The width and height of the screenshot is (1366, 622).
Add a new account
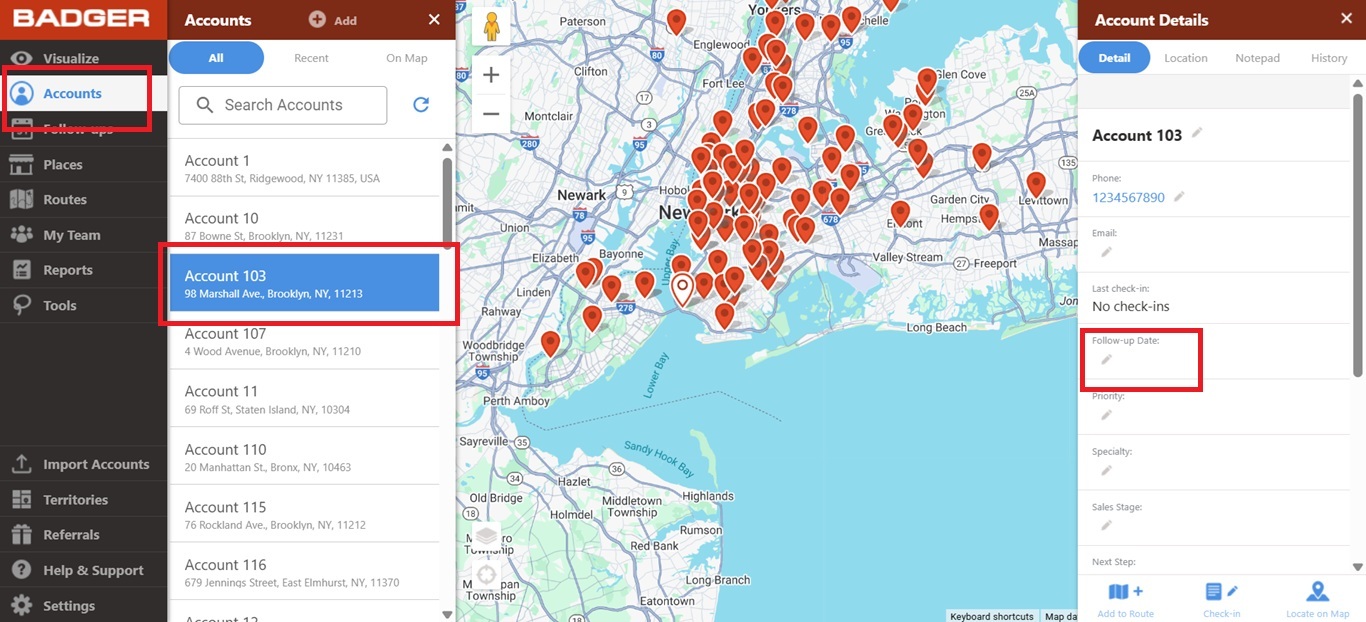pos(333,20)
